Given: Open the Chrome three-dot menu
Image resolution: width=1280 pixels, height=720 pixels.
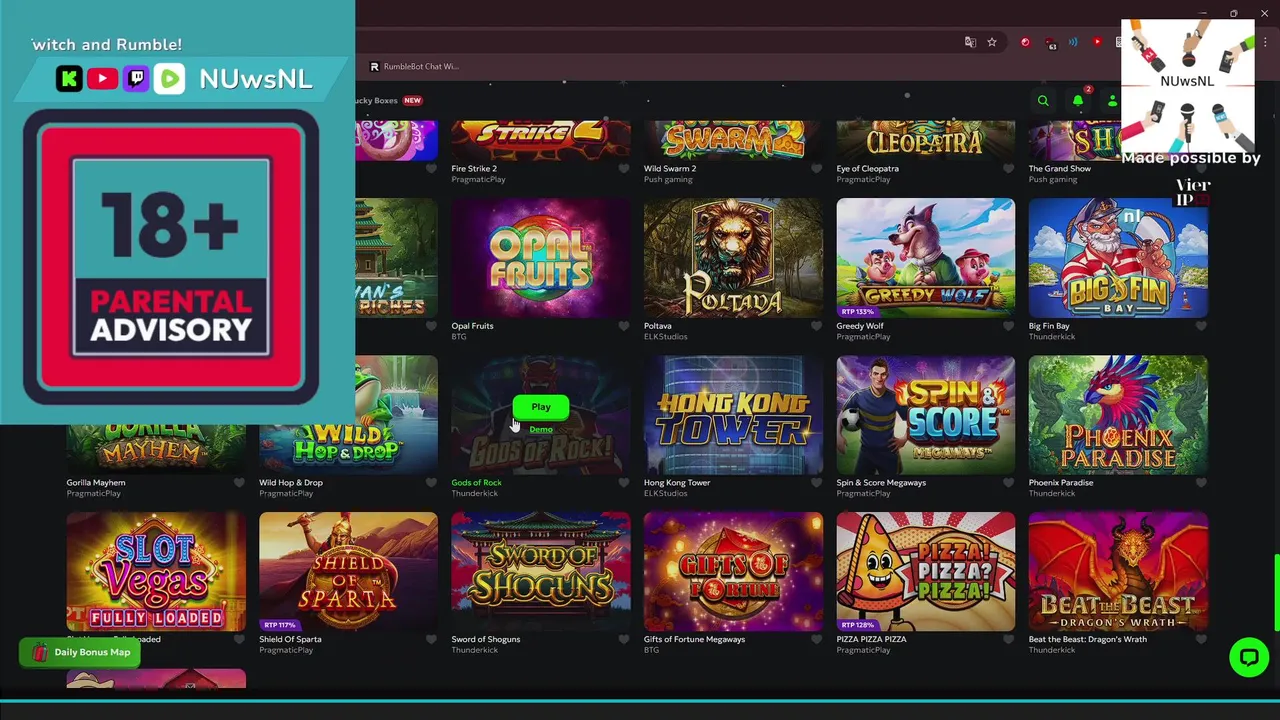Looking at the screenshot, I should point(1266,42).
